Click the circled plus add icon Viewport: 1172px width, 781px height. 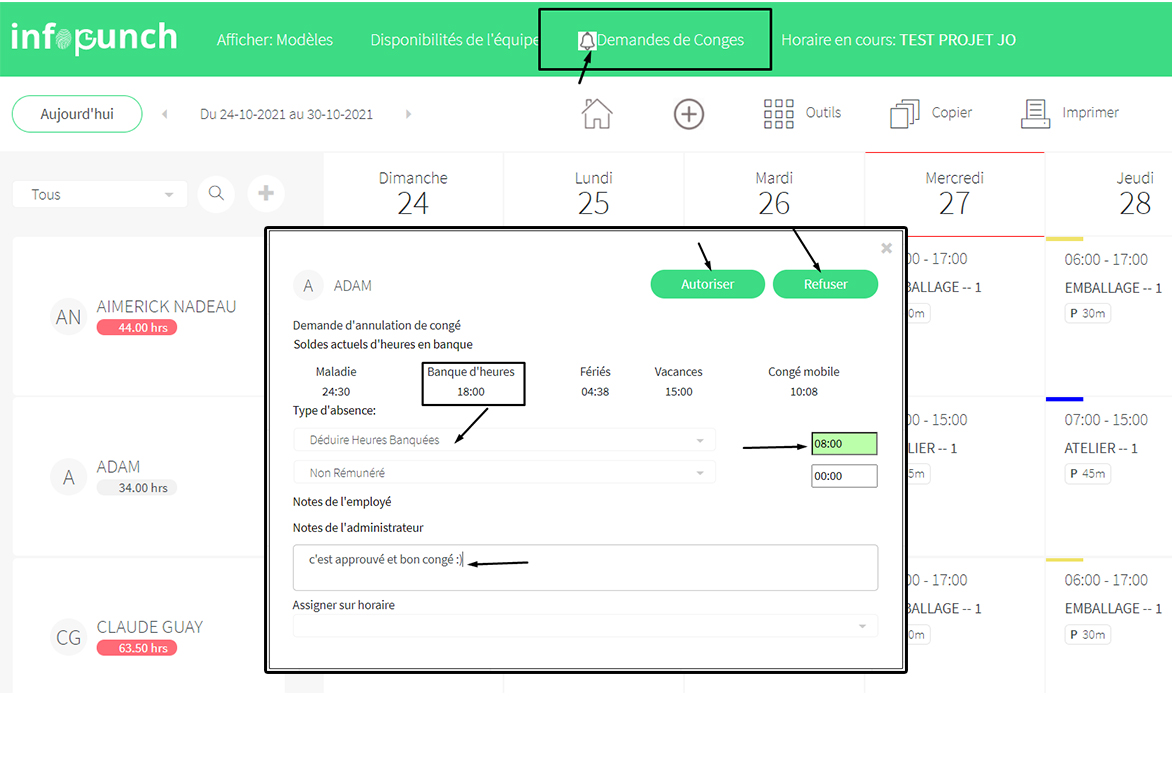point(688,114)
